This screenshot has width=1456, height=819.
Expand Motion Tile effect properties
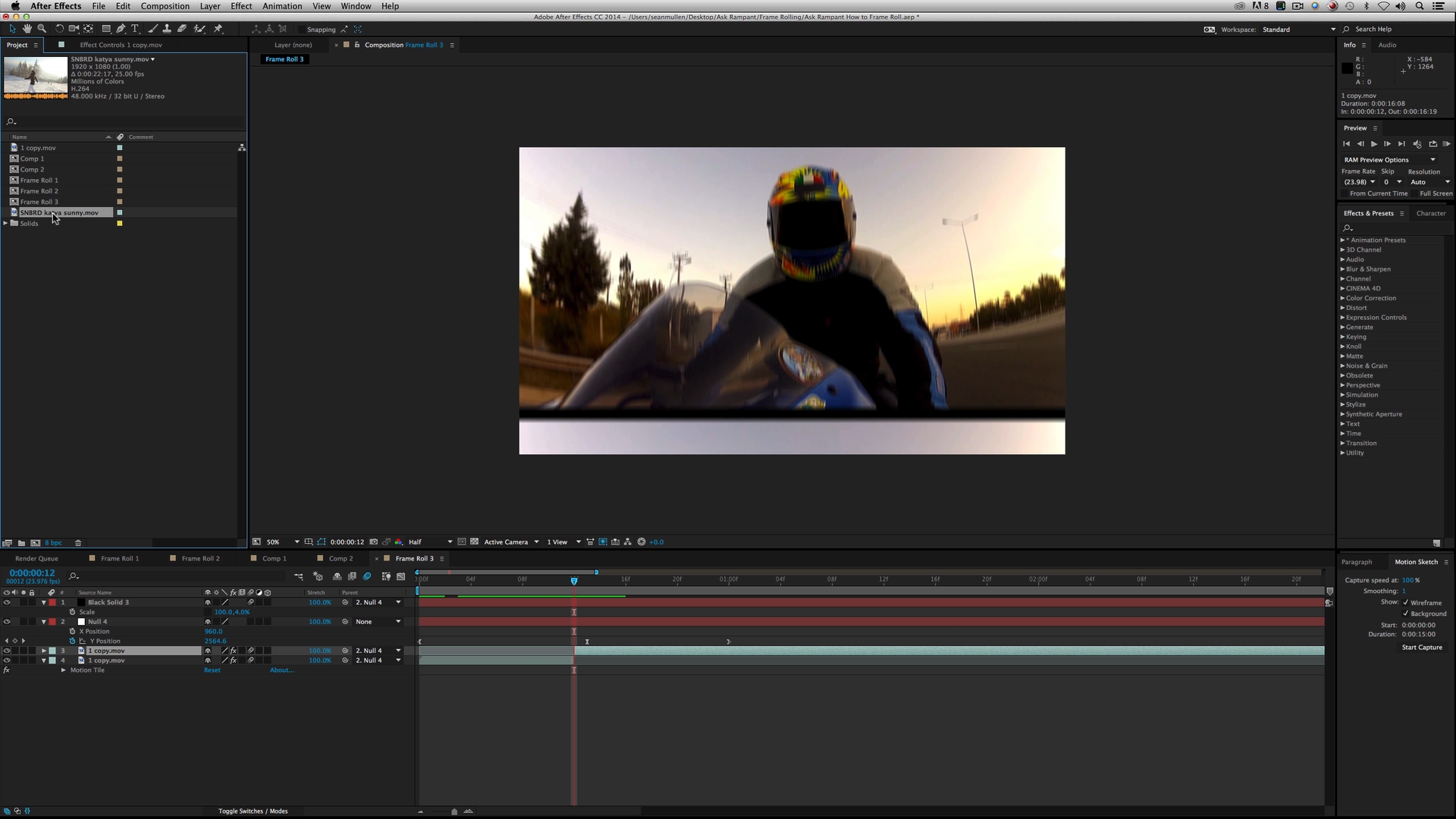coord(64,670)
